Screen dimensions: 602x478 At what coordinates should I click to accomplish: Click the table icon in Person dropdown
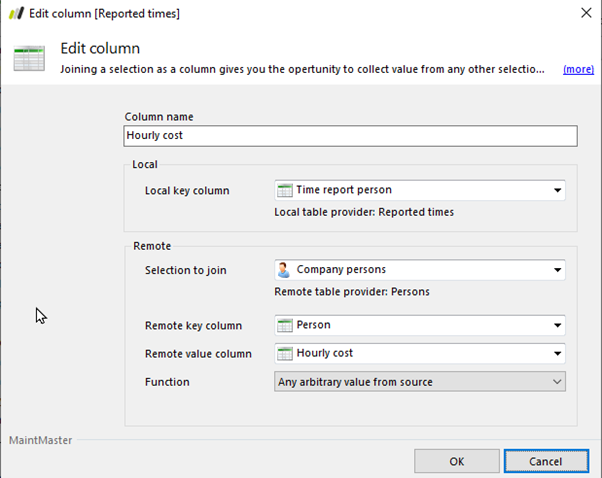[284, 325]
